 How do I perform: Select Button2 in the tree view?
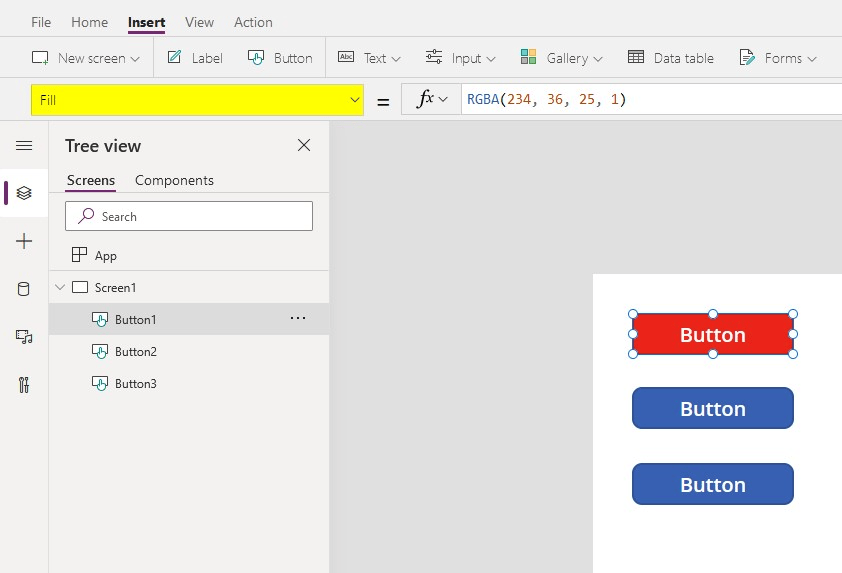[x=135, y=352]
